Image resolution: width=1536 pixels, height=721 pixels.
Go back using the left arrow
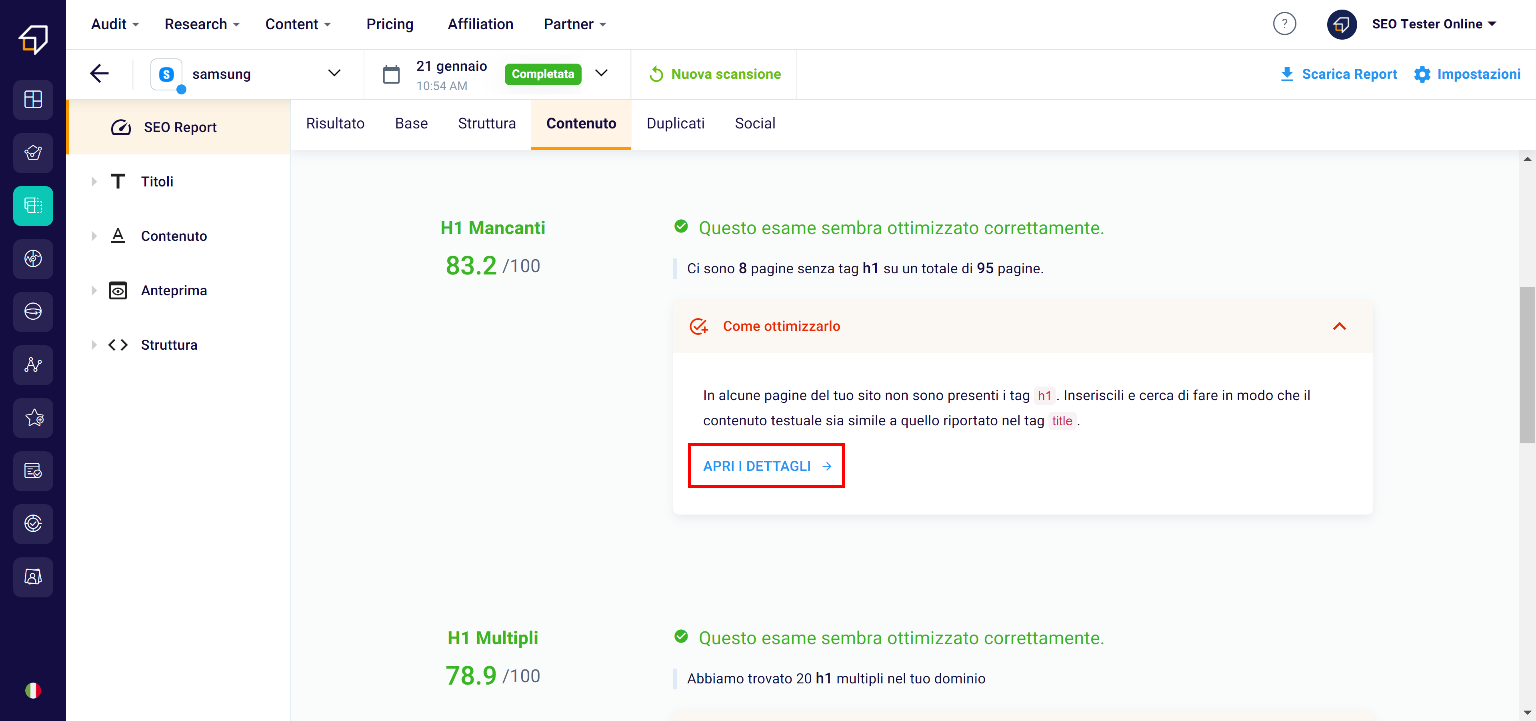coord(99,74)
